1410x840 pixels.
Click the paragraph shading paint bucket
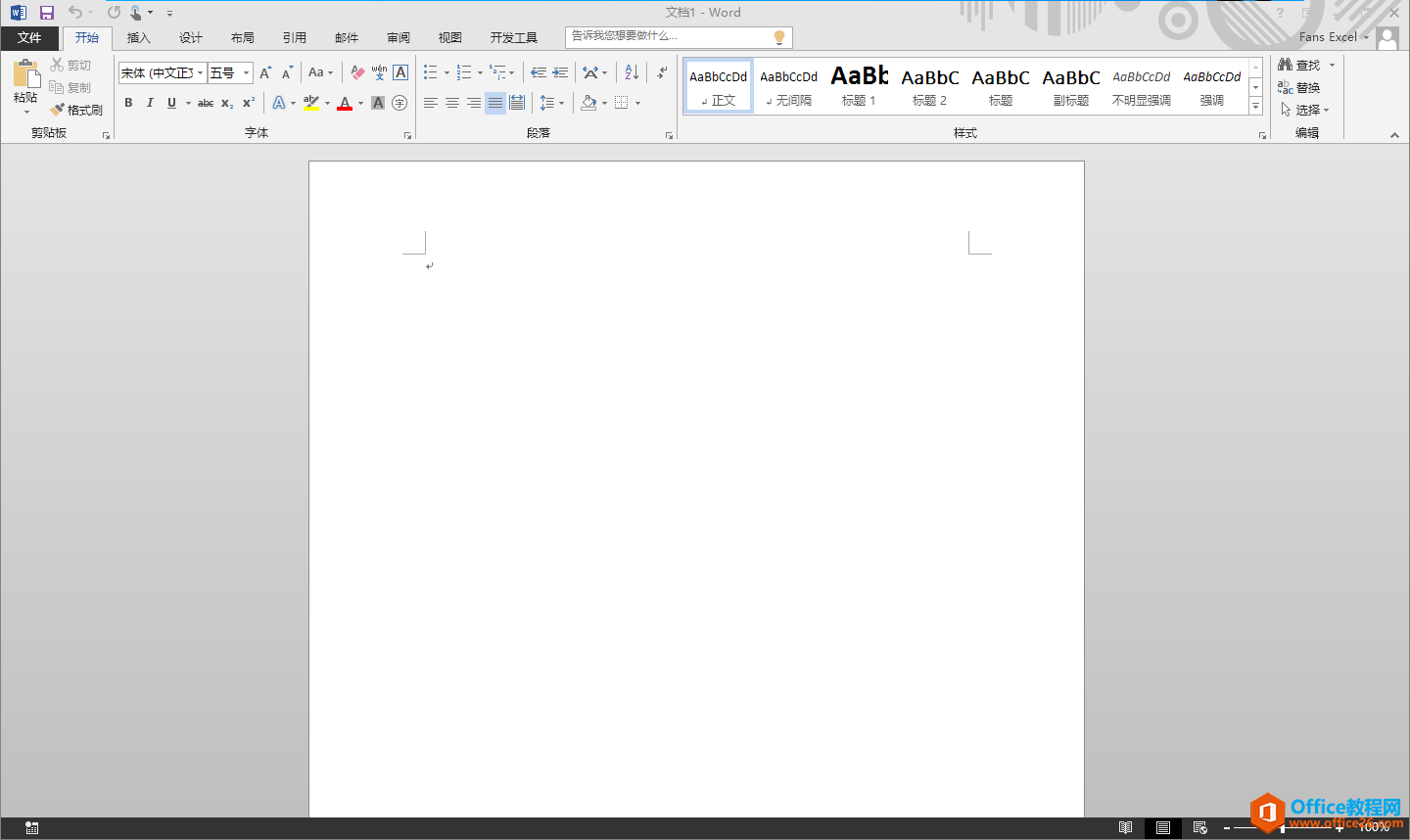(588, 103)
